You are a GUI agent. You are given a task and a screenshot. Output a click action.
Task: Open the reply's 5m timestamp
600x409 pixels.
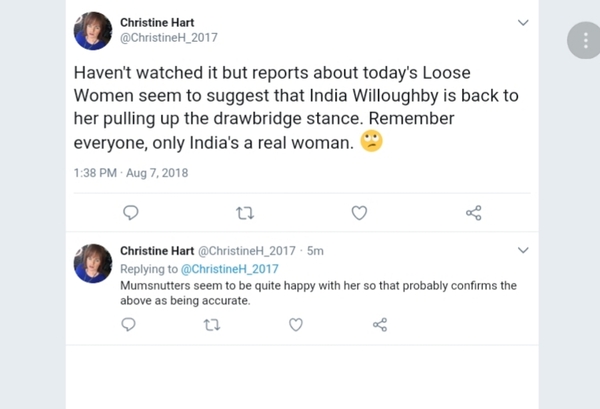pyautogui.click(x=315, y=250)
